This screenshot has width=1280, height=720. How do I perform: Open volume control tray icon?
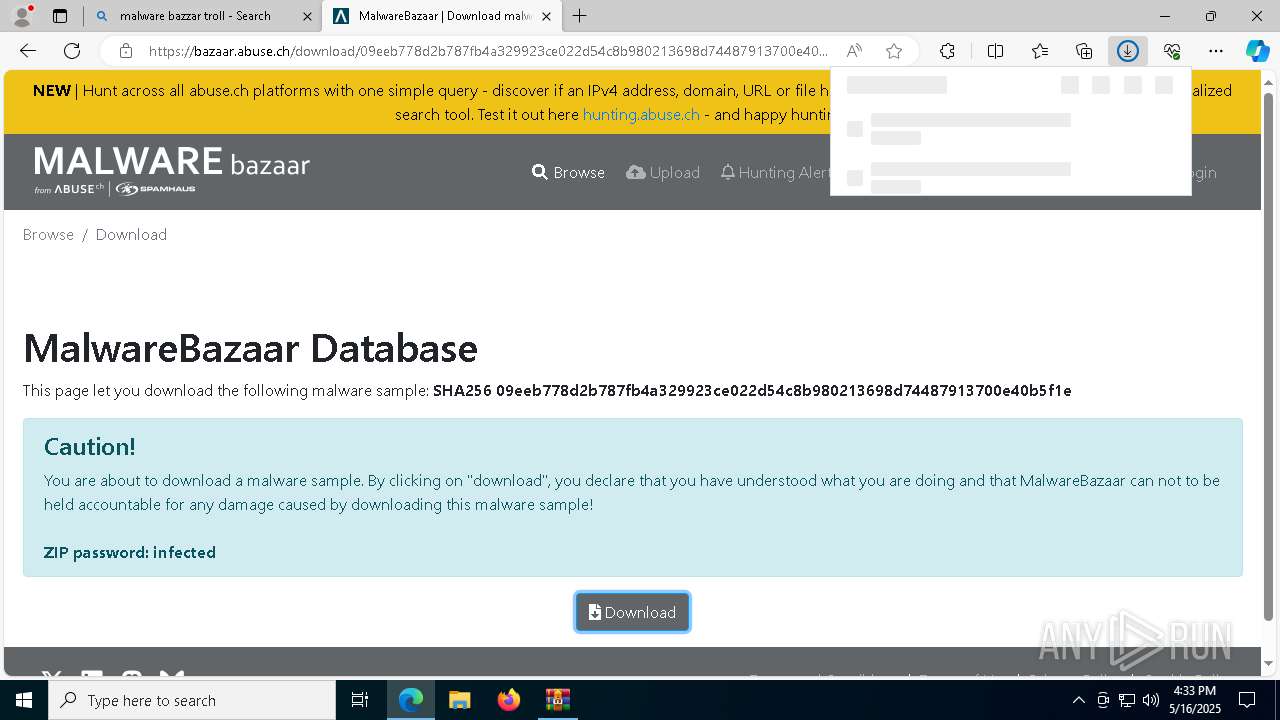pos(1151,700)
